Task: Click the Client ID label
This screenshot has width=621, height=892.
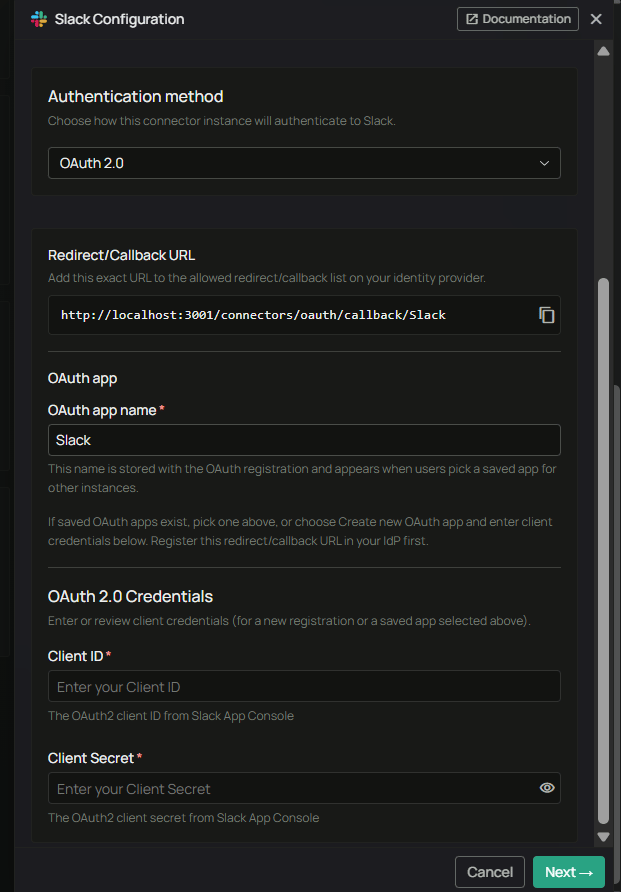Action: click(76, 656)
